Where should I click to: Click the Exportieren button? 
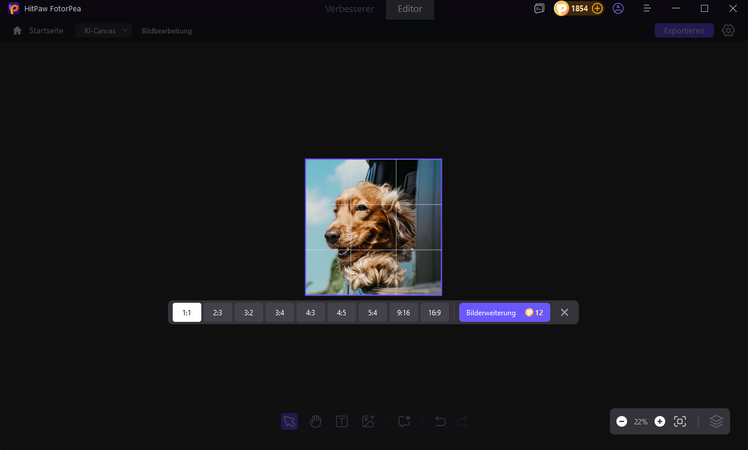[x=684, y=31]
